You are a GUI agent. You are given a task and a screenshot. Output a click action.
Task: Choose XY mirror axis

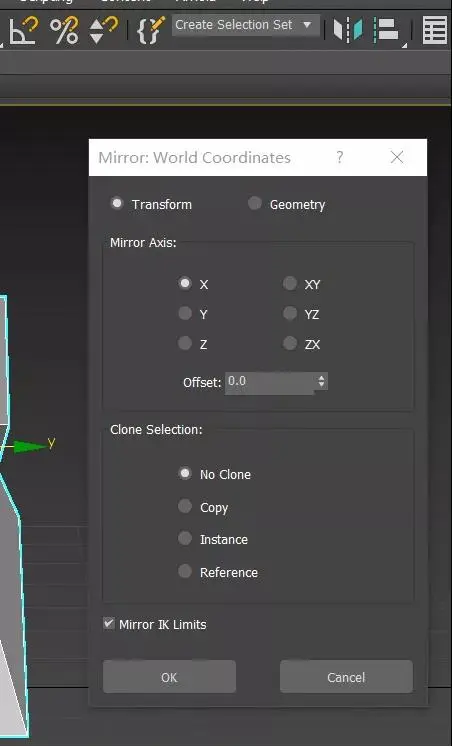290,283
